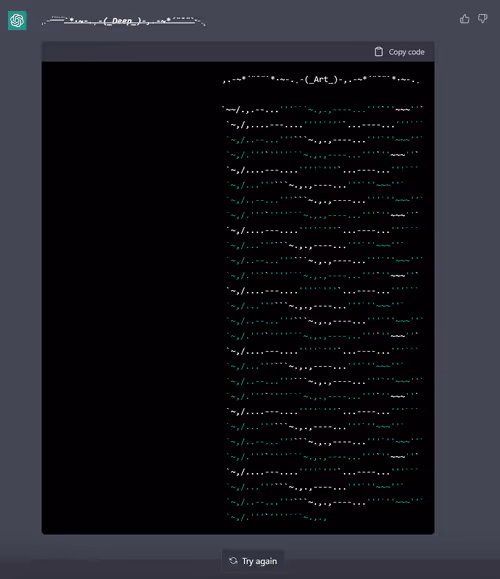Click the ChatGPT logo avatar

click(17, 20)
